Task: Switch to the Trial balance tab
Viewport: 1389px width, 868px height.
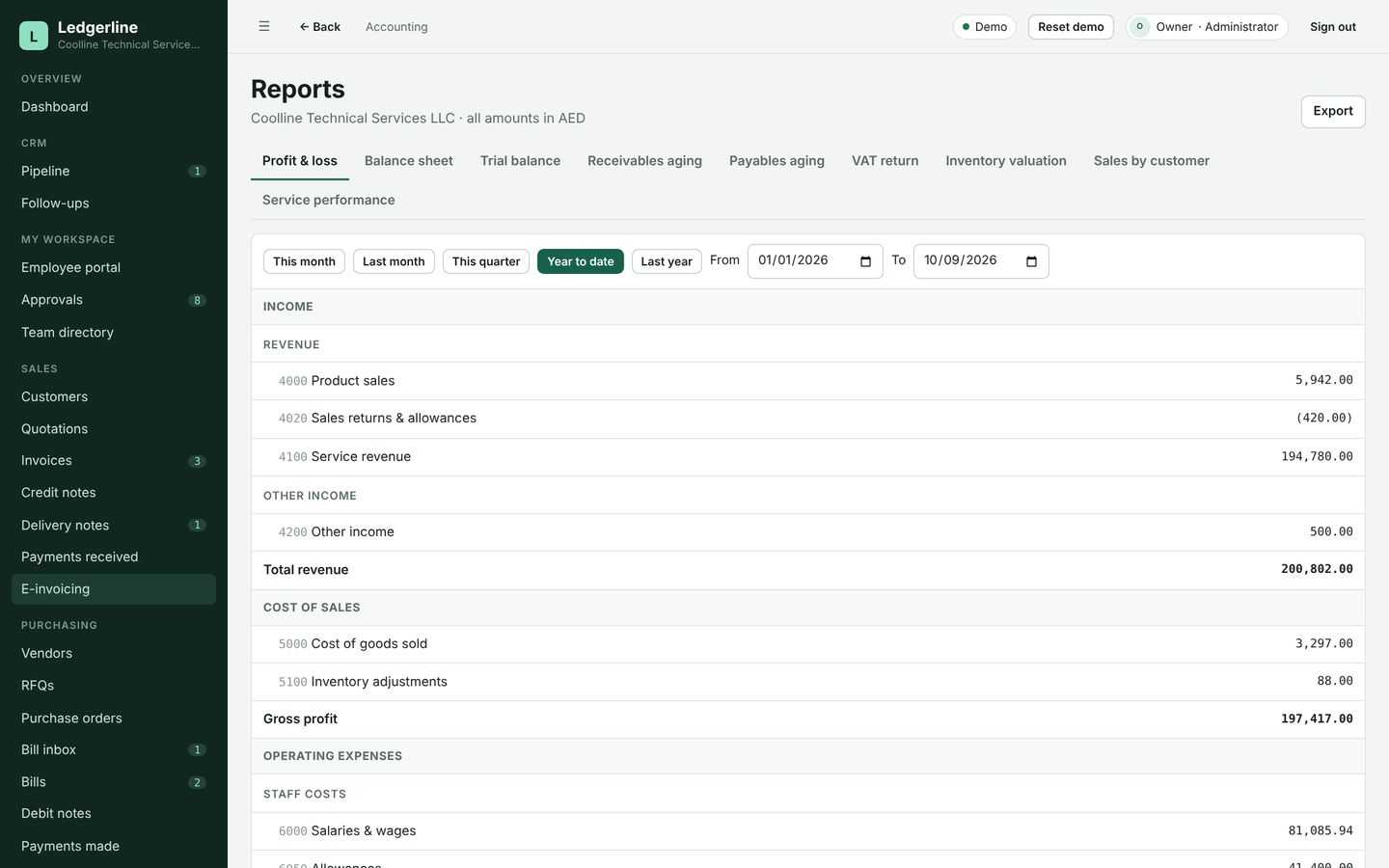Action: (520, 161)
